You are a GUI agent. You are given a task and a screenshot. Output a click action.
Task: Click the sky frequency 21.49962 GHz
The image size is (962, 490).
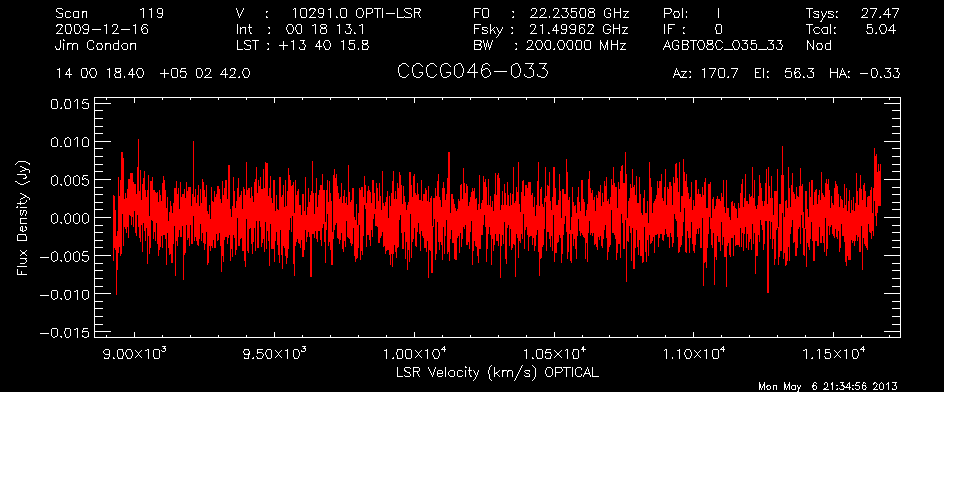coord(580,29)
